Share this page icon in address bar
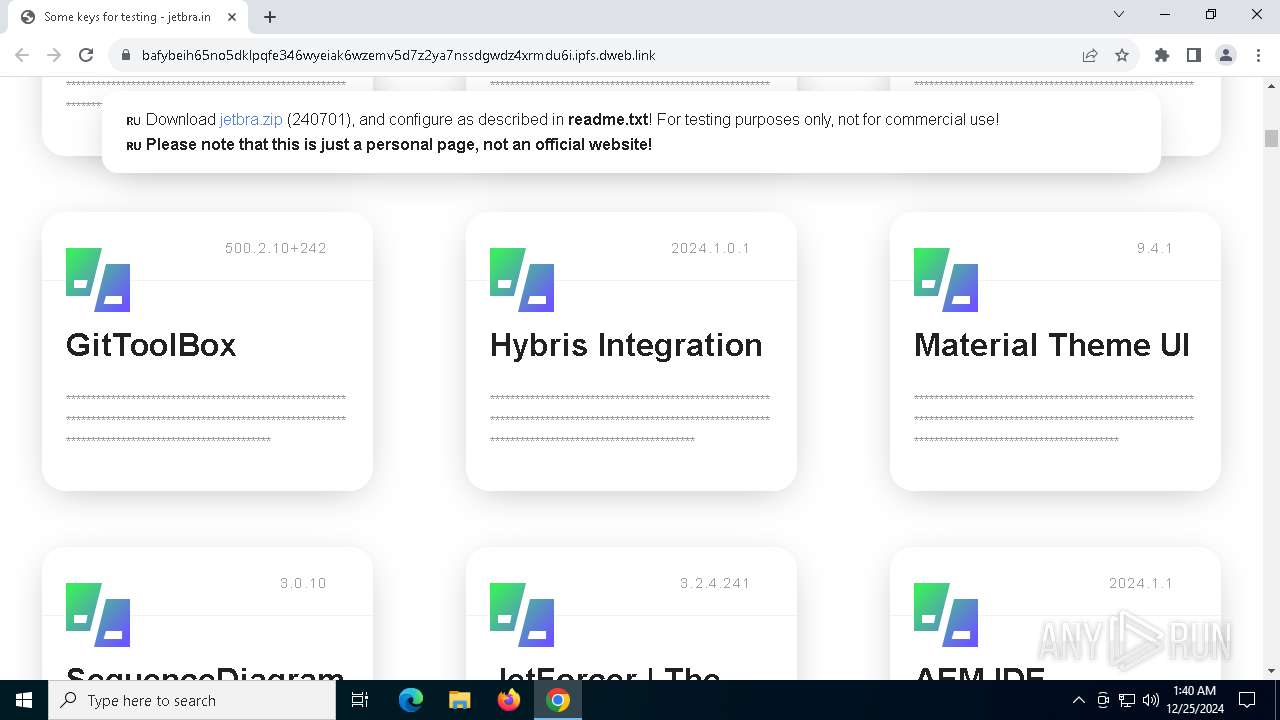The width and height of the screenshot is (1280, 720). click(1090, 55)
